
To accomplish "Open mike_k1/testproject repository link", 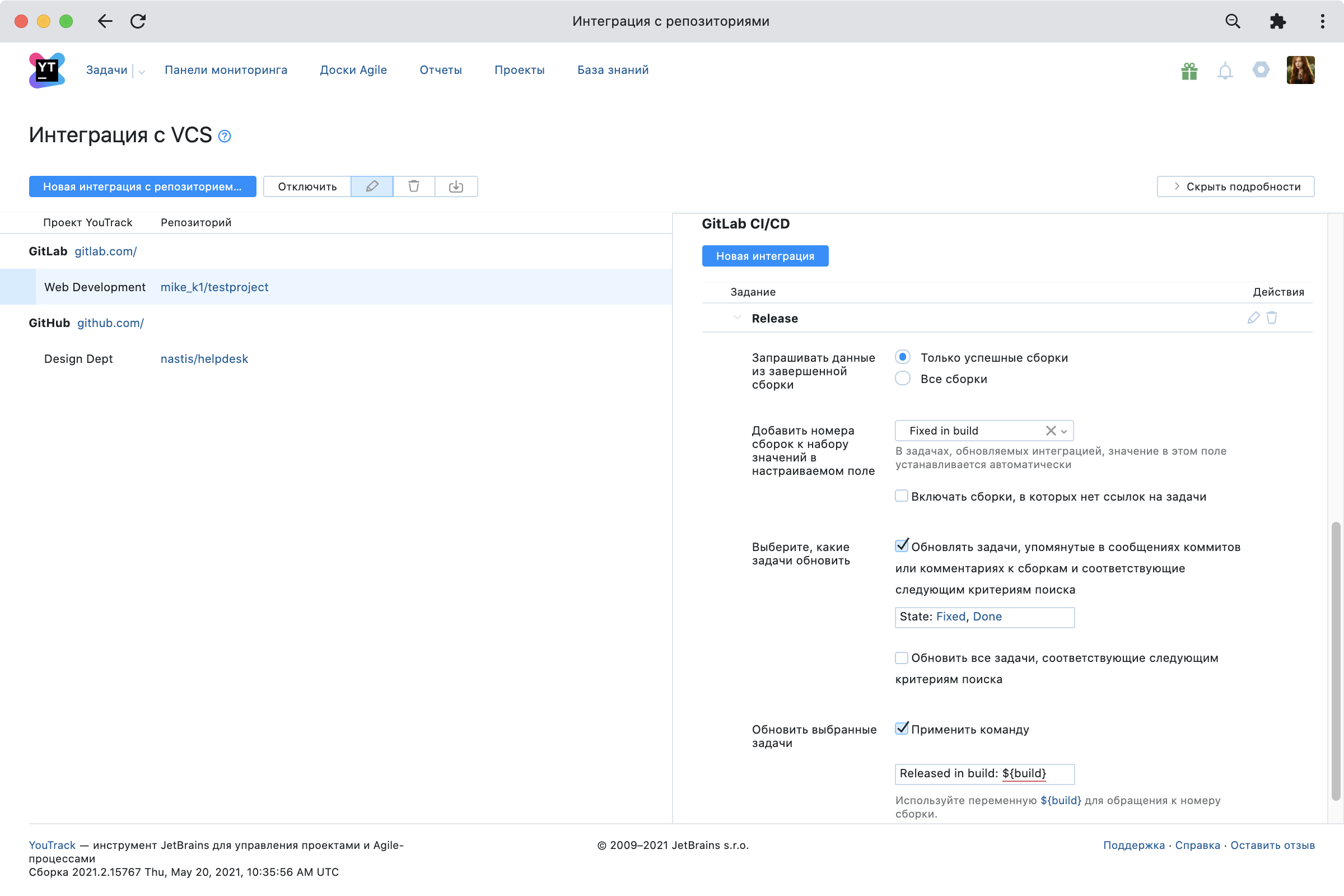I will [x=214, y=287].
